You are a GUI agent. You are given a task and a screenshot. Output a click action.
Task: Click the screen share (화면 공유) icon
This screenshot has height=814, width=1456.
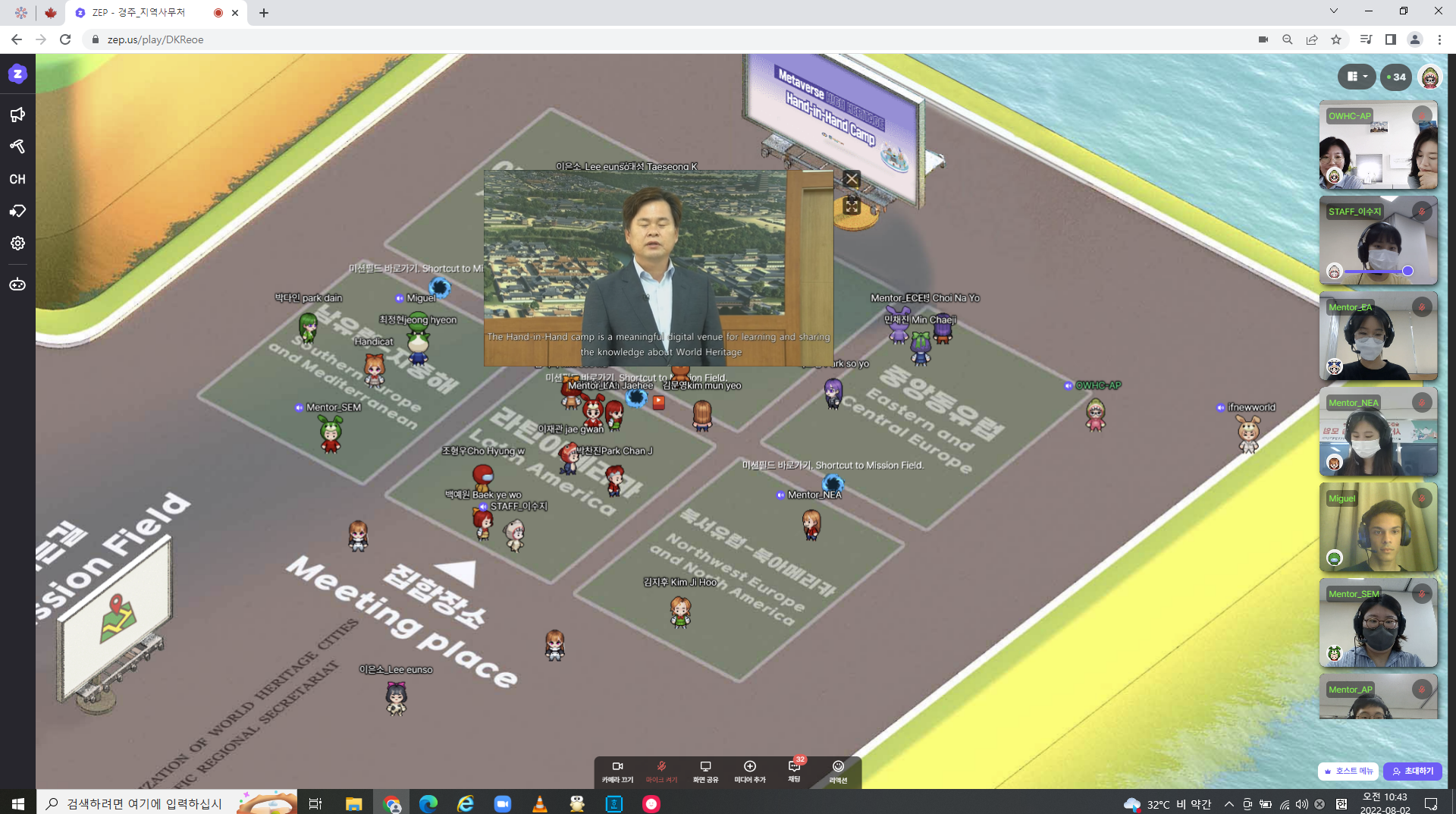pos(705,771)
